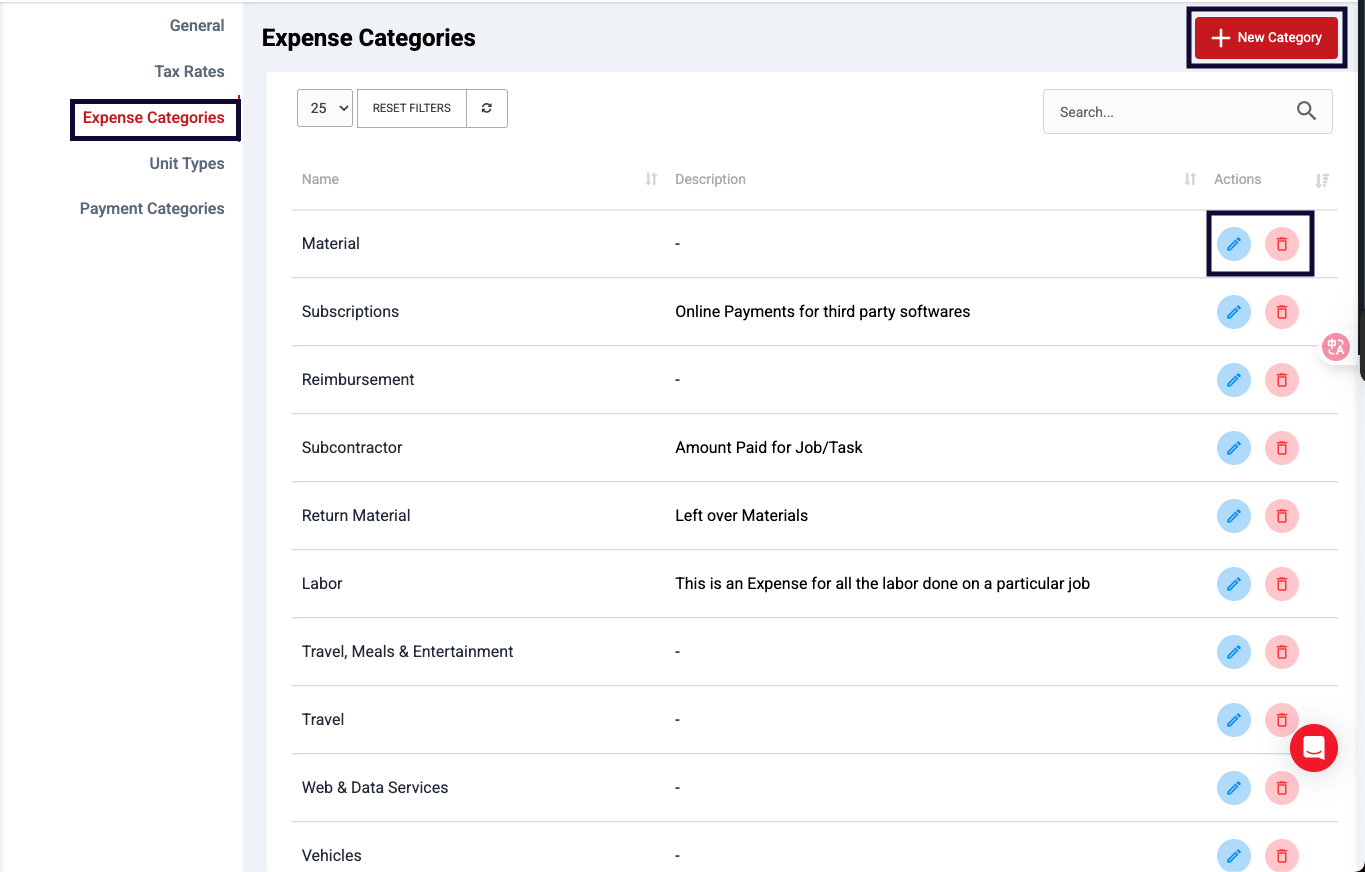Edit the Material expense category
Image resolution: width=1365 pixels, height=872 pixels.
(1233, 244)
